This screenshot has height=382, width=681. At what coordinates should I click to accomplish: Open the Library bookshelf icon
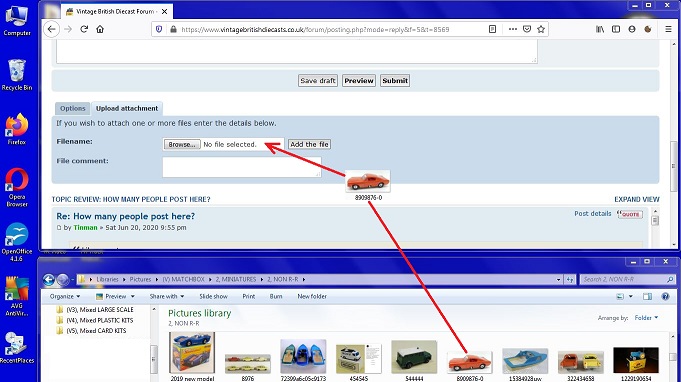600,29
